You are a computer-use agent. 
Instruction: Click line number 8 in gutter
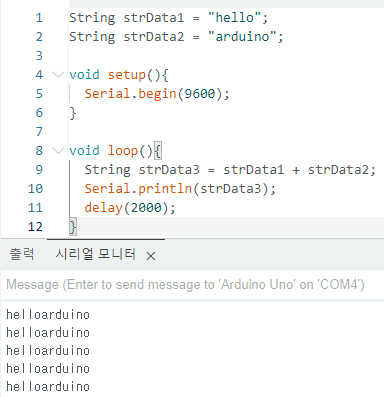(x=39, y=151)
